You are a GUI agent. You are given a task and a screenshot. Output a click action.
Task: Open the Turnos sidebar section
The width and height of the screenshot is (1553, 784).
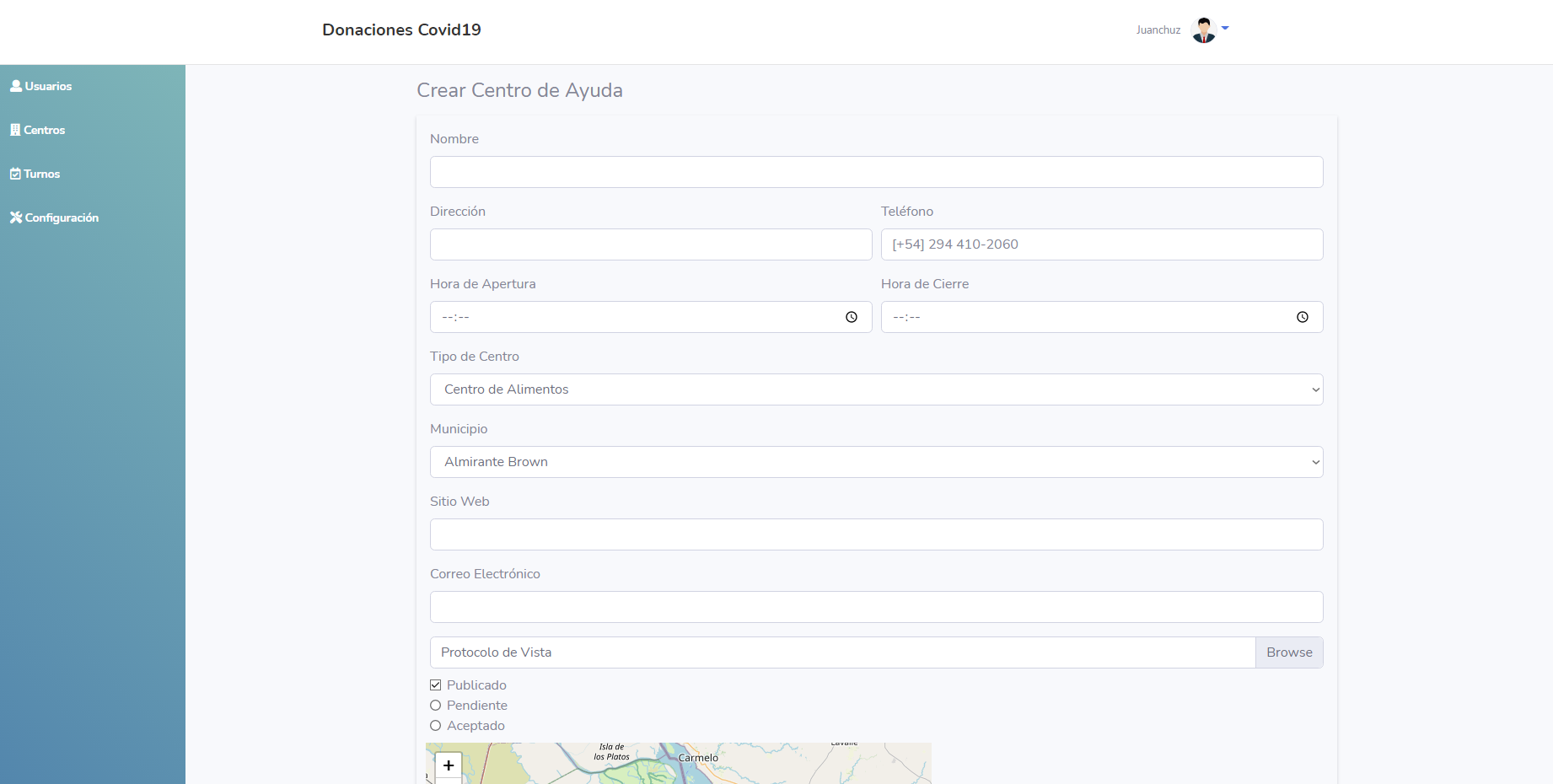click(x=35, y=174)
